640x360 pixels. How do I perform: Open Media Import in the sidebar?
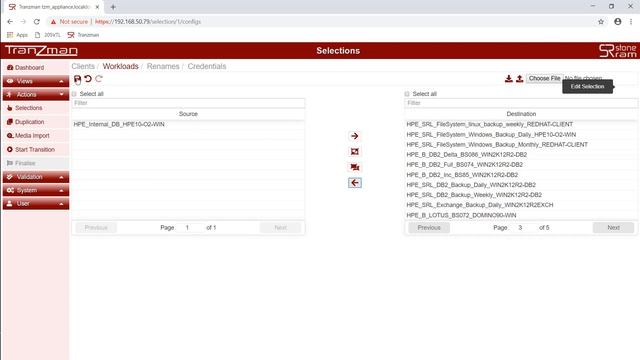click(x=28, y=136)
